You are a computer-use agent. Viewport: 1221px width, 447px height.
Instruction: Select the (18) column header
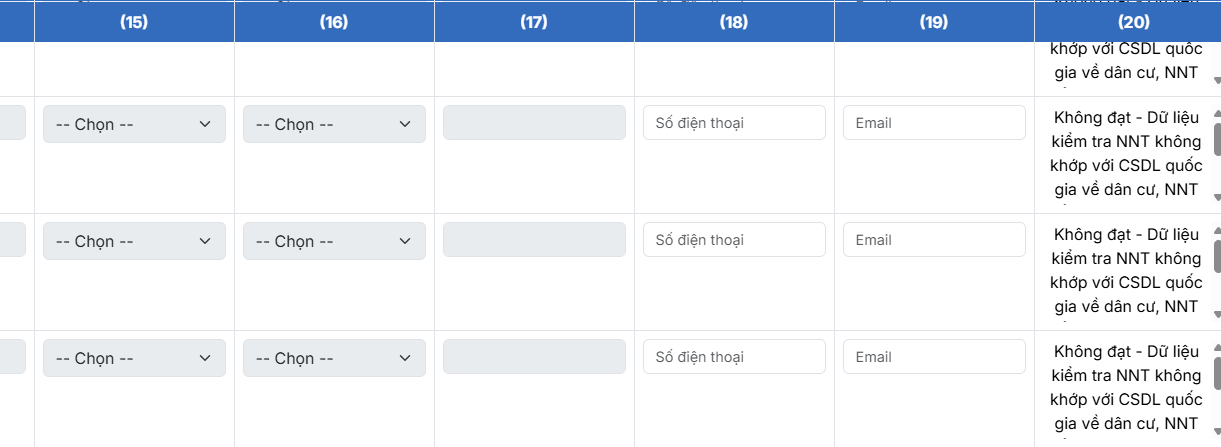tap(734, 22)
